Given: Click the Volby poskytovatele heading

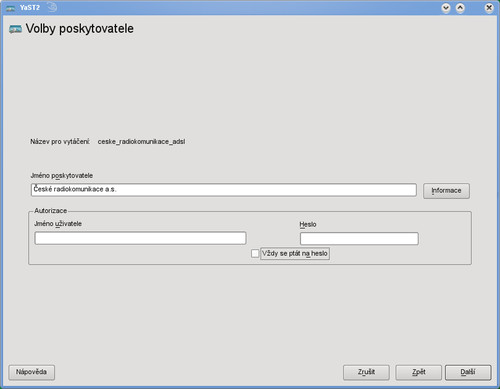Looking at the screenshot, I should [x=80, y=29].
